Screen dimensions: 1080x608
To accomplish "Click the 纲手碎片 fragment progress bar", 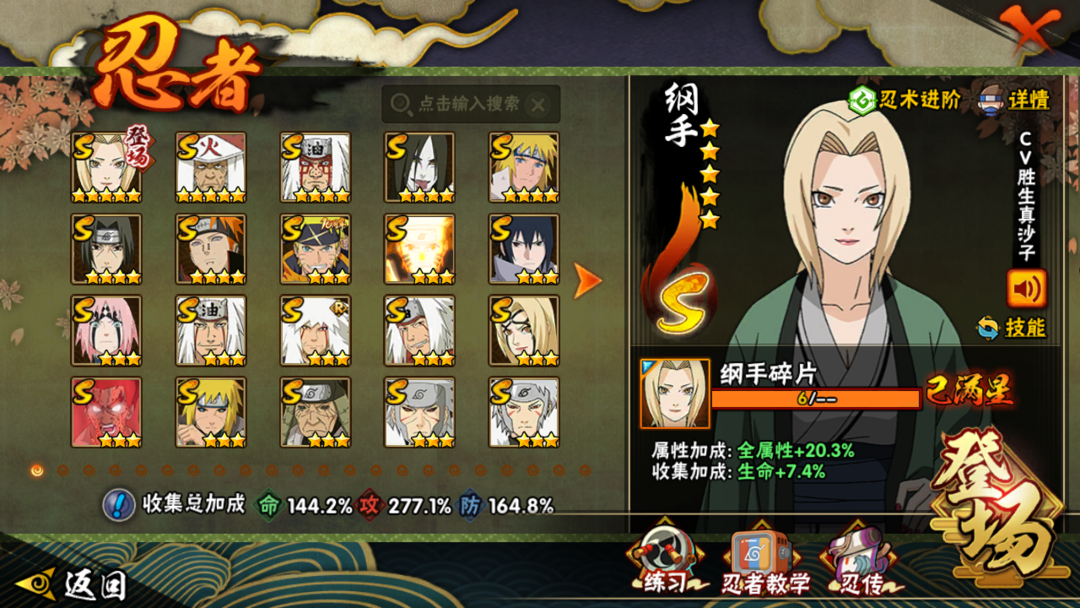I will click(x=816, y=399).
